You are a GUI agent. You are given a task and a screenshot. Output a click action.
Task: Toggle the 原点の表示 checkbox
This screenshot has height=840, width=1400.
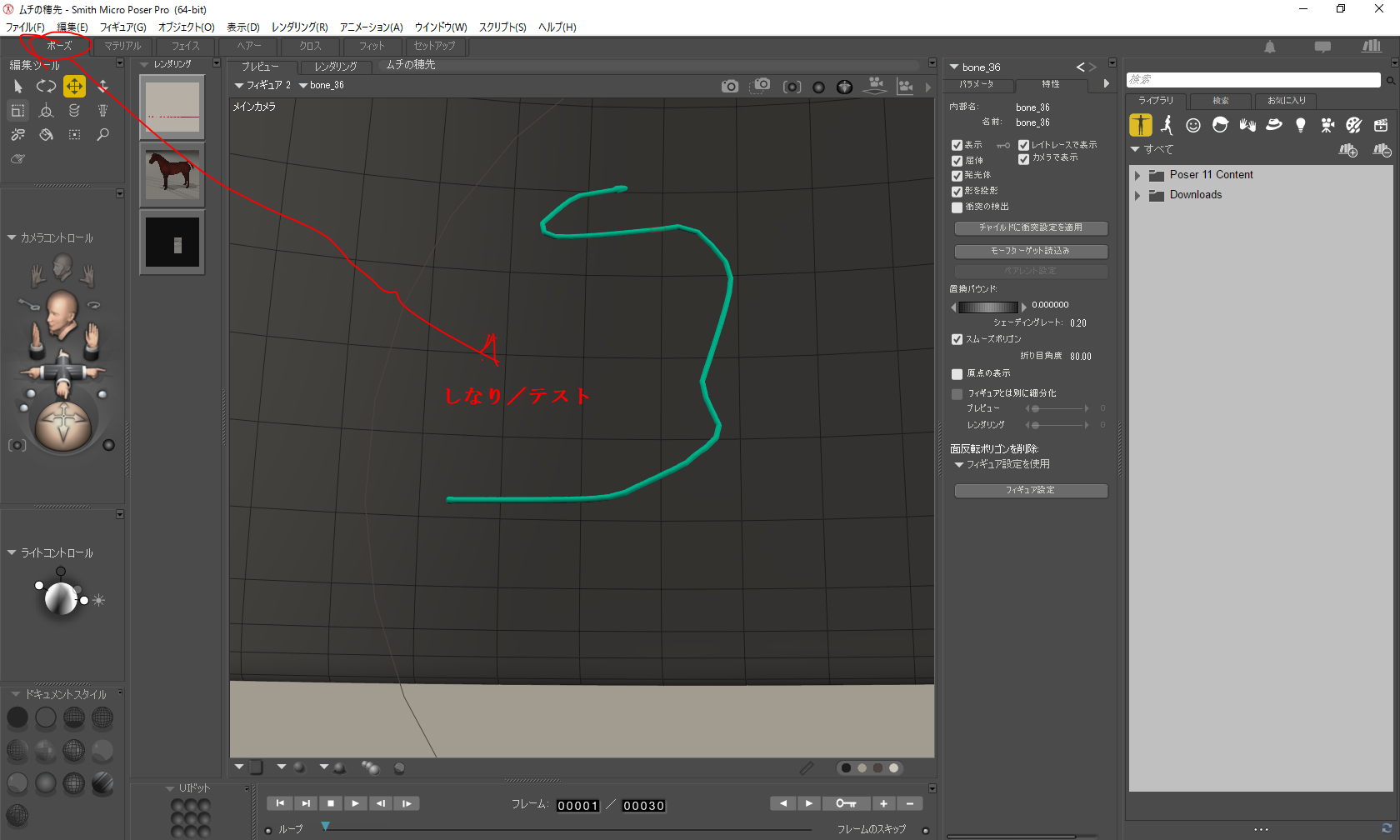click(957, 374)
